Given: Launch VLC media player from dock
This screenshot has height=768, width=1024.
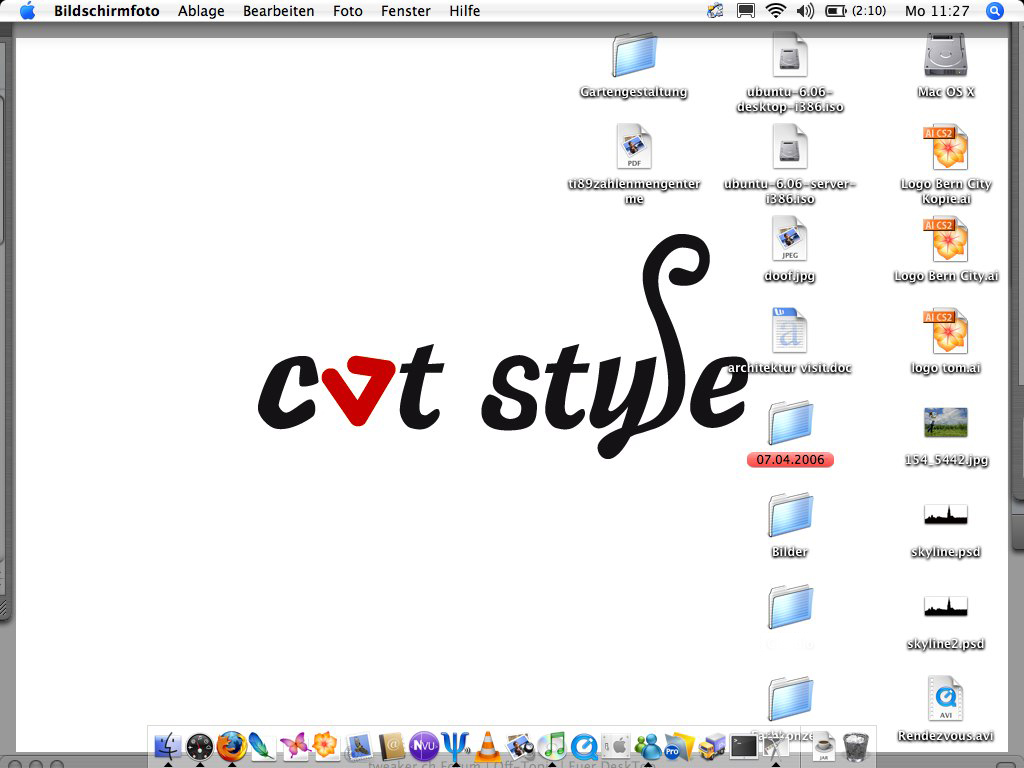Looking at the screenshot, I should coord(487,746).
